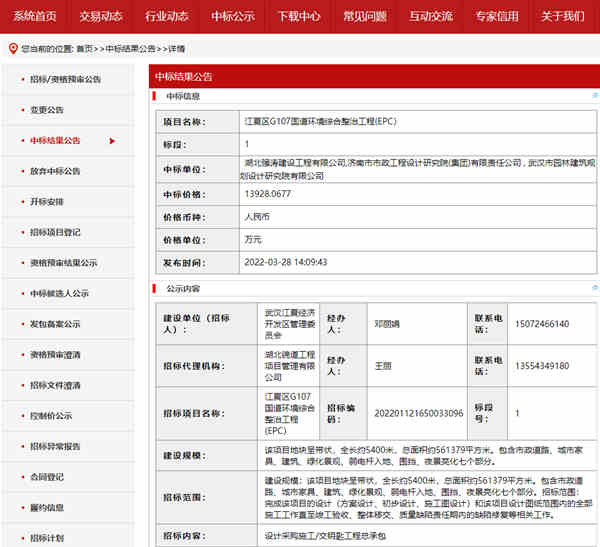The image size is (600, 547).
Task: Click the 中标价格 label cell
Action: coord(198,194)
